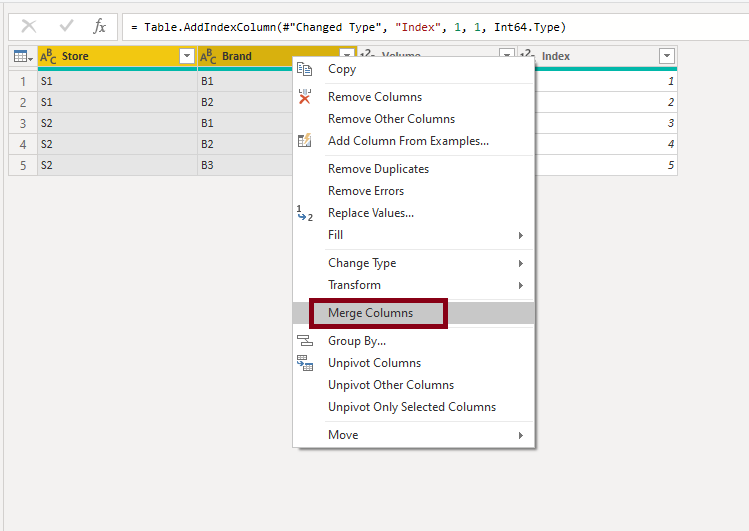Click Index cell with value 5
This screenshot has height=531, width=749.
606,165
